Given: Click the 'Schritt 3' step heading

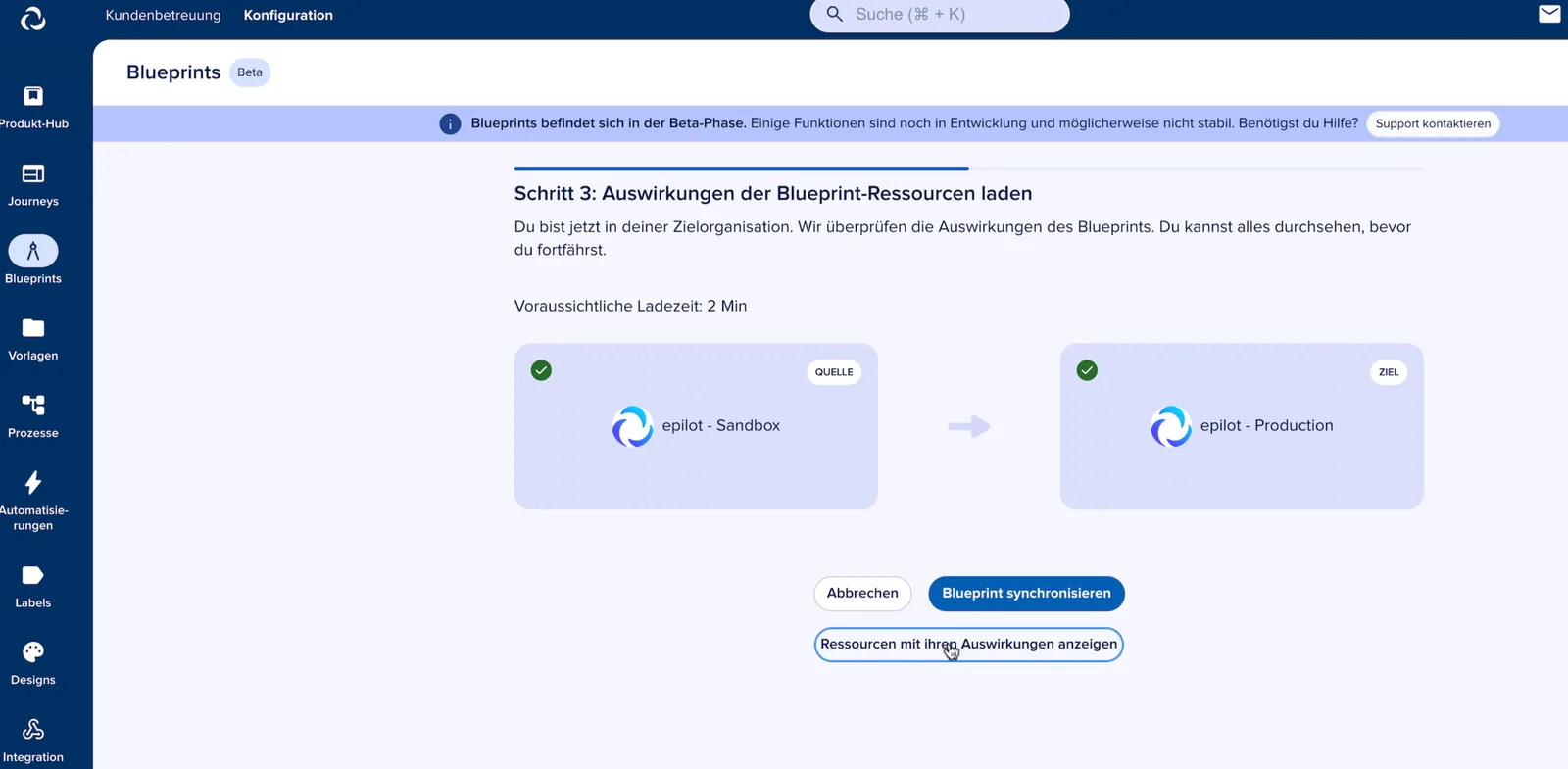Looking at the screenshot, I should pyautogui.click(x=773, y=194).
